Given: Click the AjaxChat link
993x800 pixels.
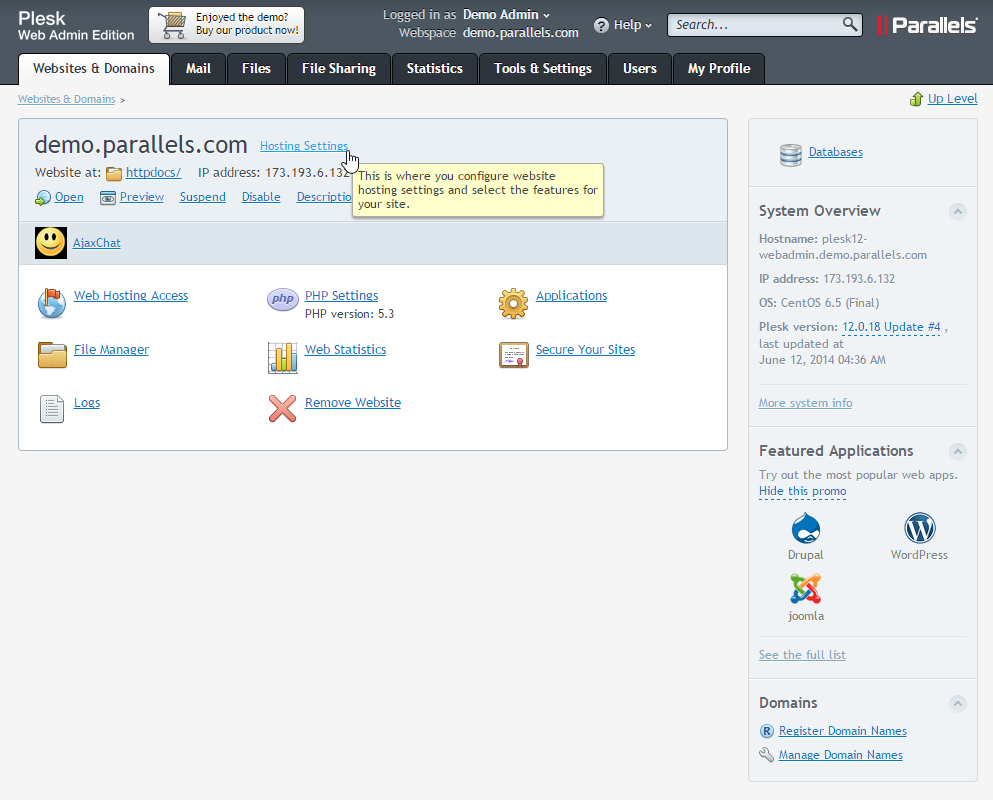Looking at the screenshot, I should coord(97,243).
